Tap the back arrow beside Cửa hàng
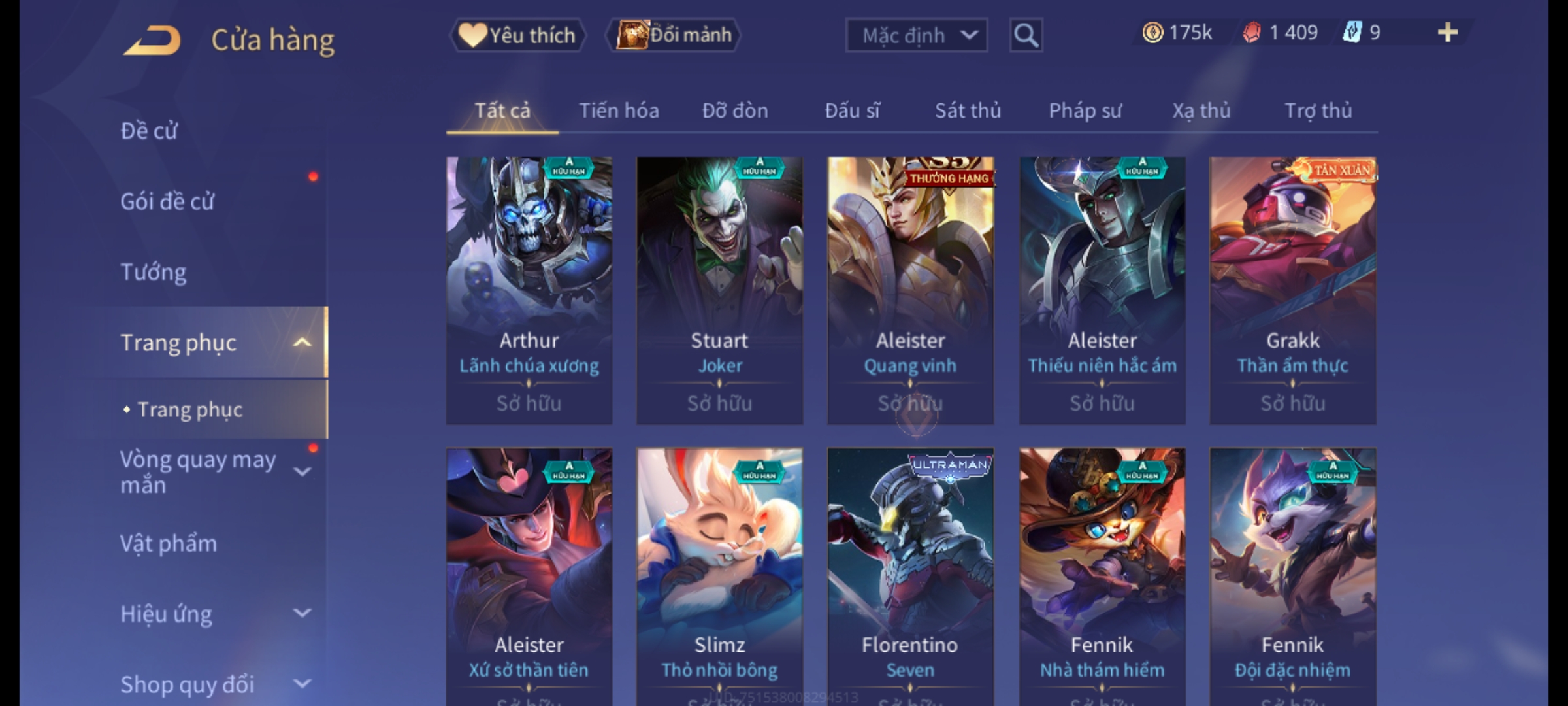Screen dimensions: 1568x706 pyautogui.click(x=152, y=41)
